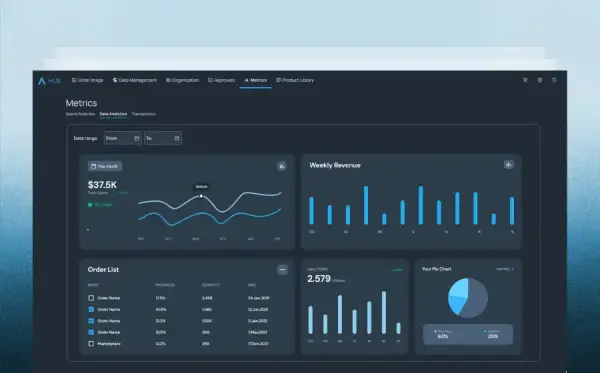
Task: Click the Order List title
Action: point(103,269)
